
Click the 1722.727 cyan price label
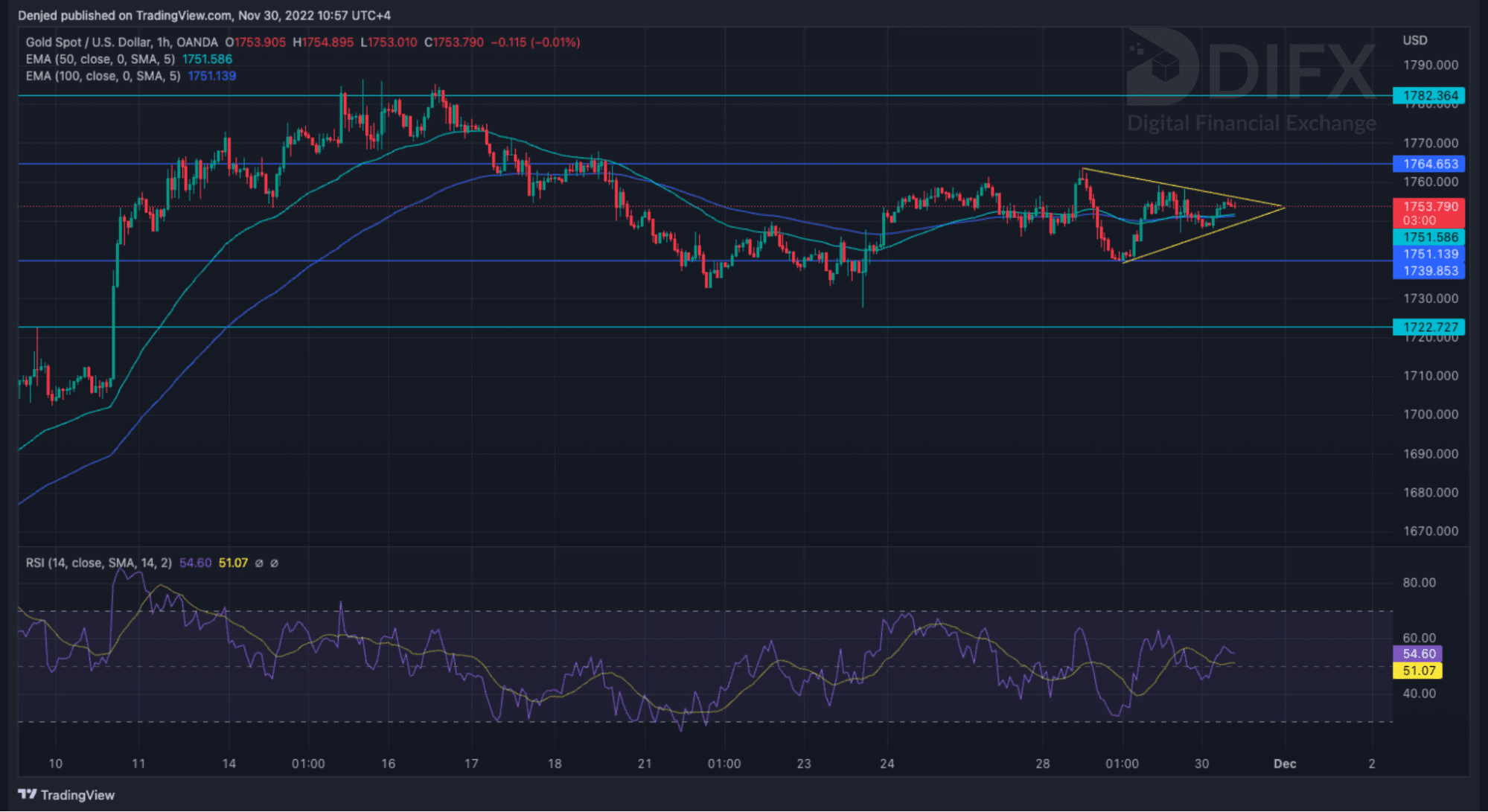(x=1429, y=327)
